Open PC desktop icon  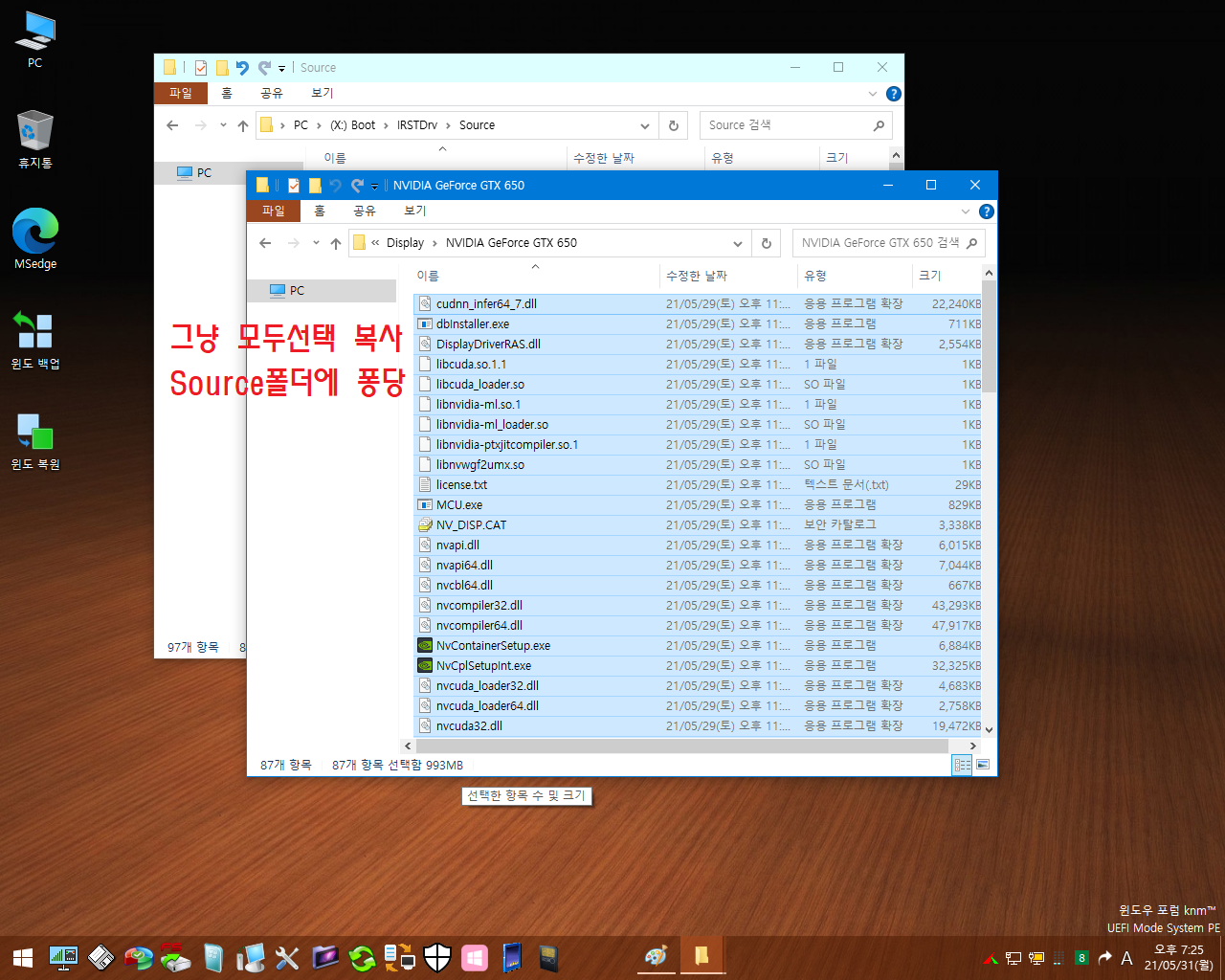pyautogui.click(x=35, y=39)
